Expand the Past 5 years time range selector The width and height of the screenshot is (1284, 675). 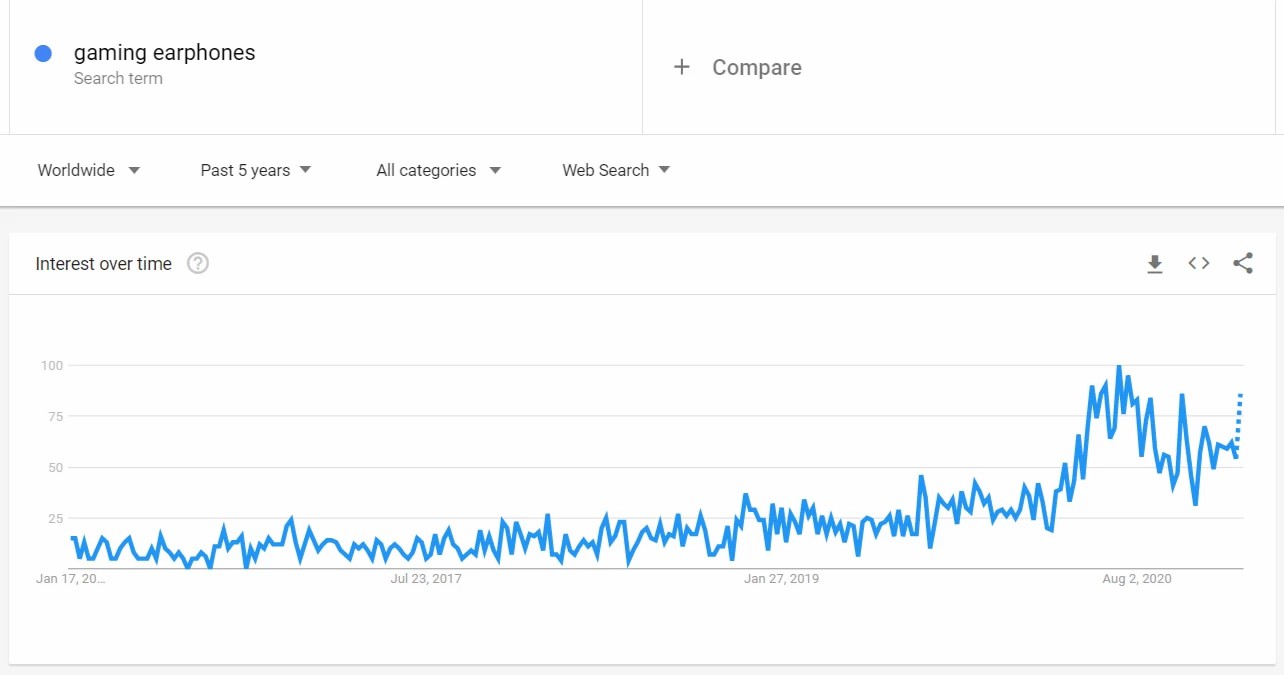(255, 170)
